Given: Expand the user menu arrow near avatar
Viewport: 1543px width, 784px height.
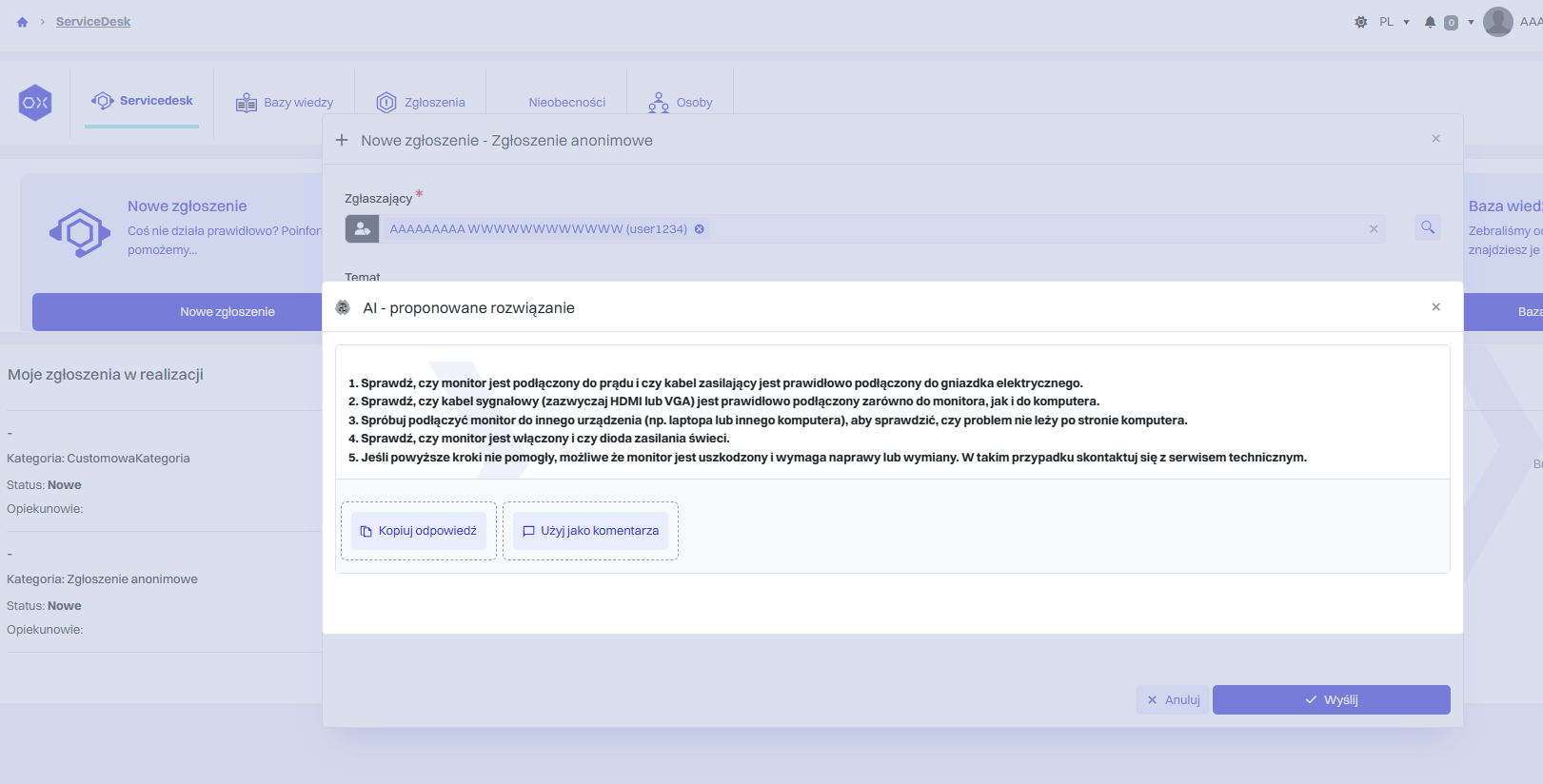Looking at the screenshot, I should coord(1471,22).
